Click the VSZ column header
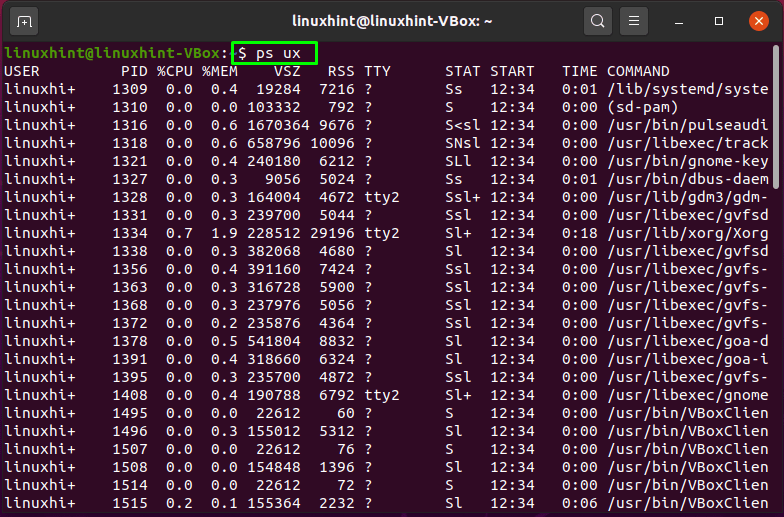This screenshot has width=784, height=517. point(287,72)
